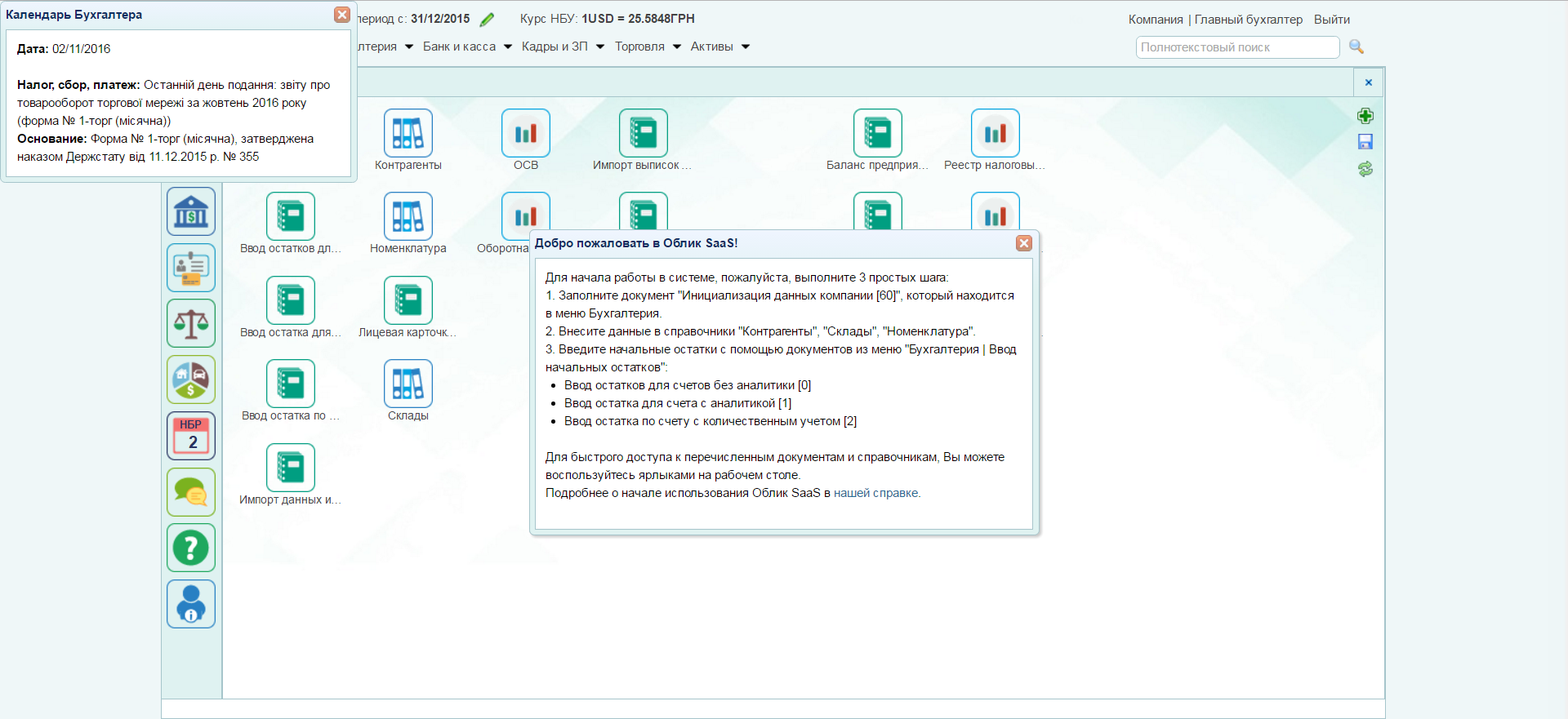Open the Активы menu
Screen dimensions: 1568x719
click(719, 47)
